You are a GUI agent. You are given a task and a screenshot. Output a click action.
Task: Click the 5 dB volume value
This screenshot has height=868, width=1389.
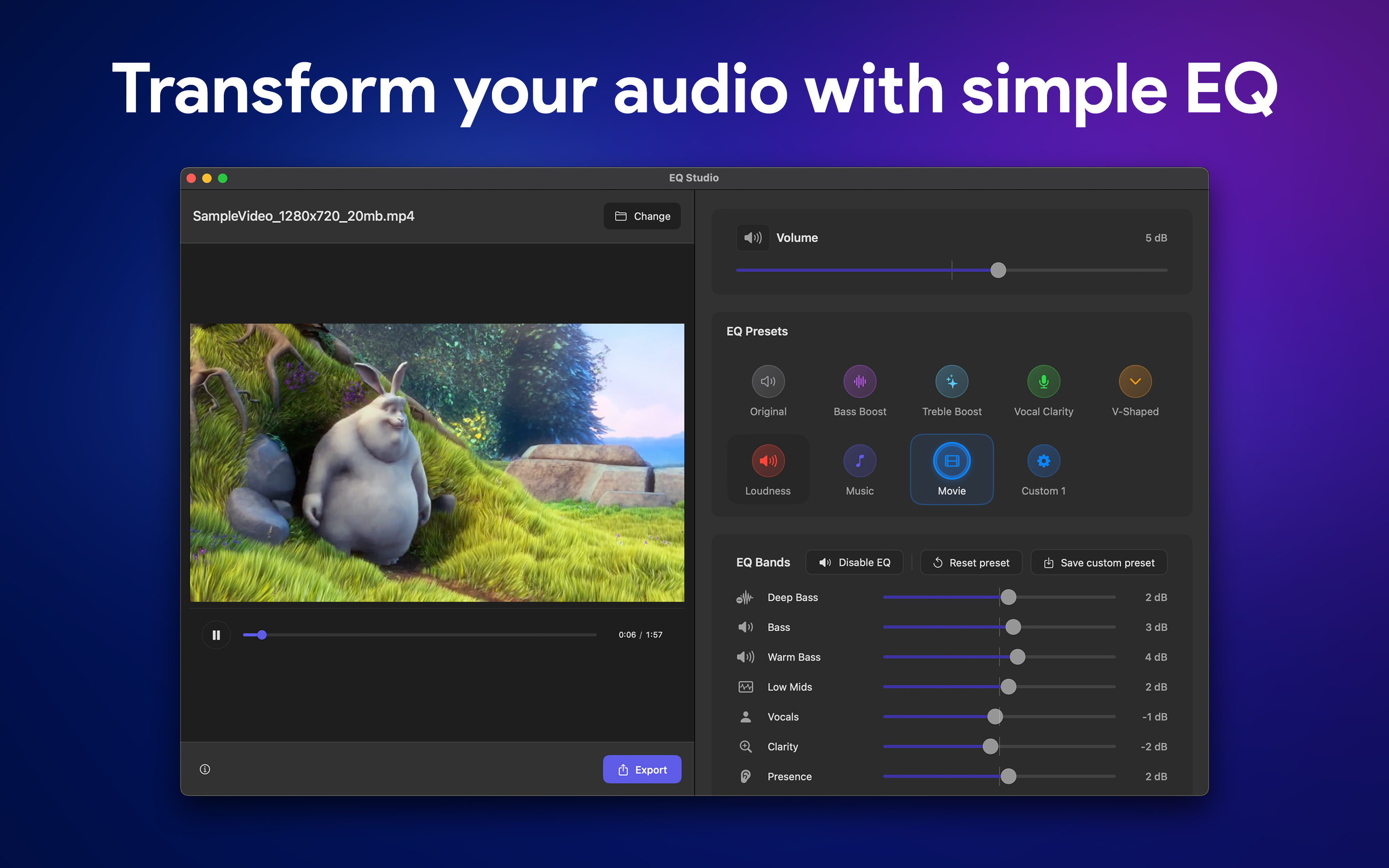1156,238
